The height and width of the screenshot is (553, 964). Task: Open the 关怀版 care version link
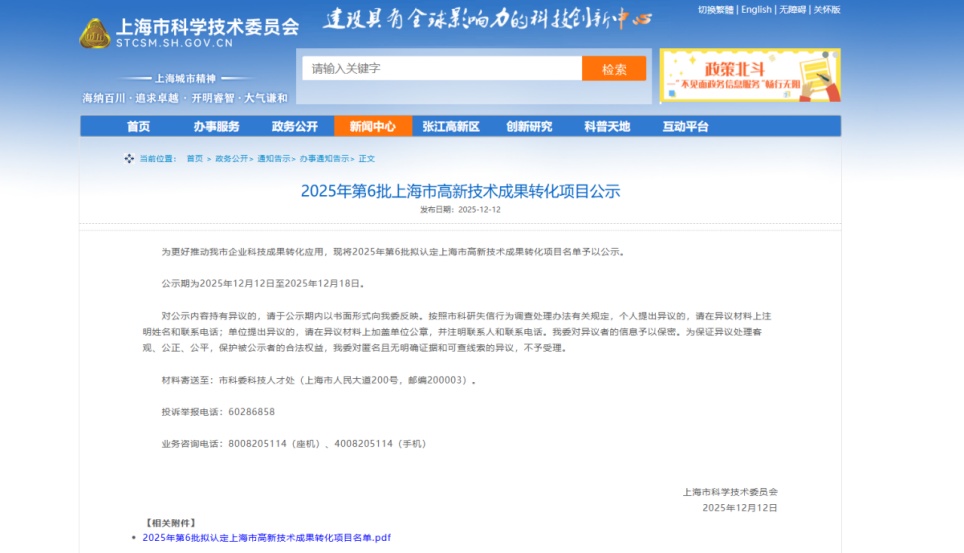[x=827, y=9]
